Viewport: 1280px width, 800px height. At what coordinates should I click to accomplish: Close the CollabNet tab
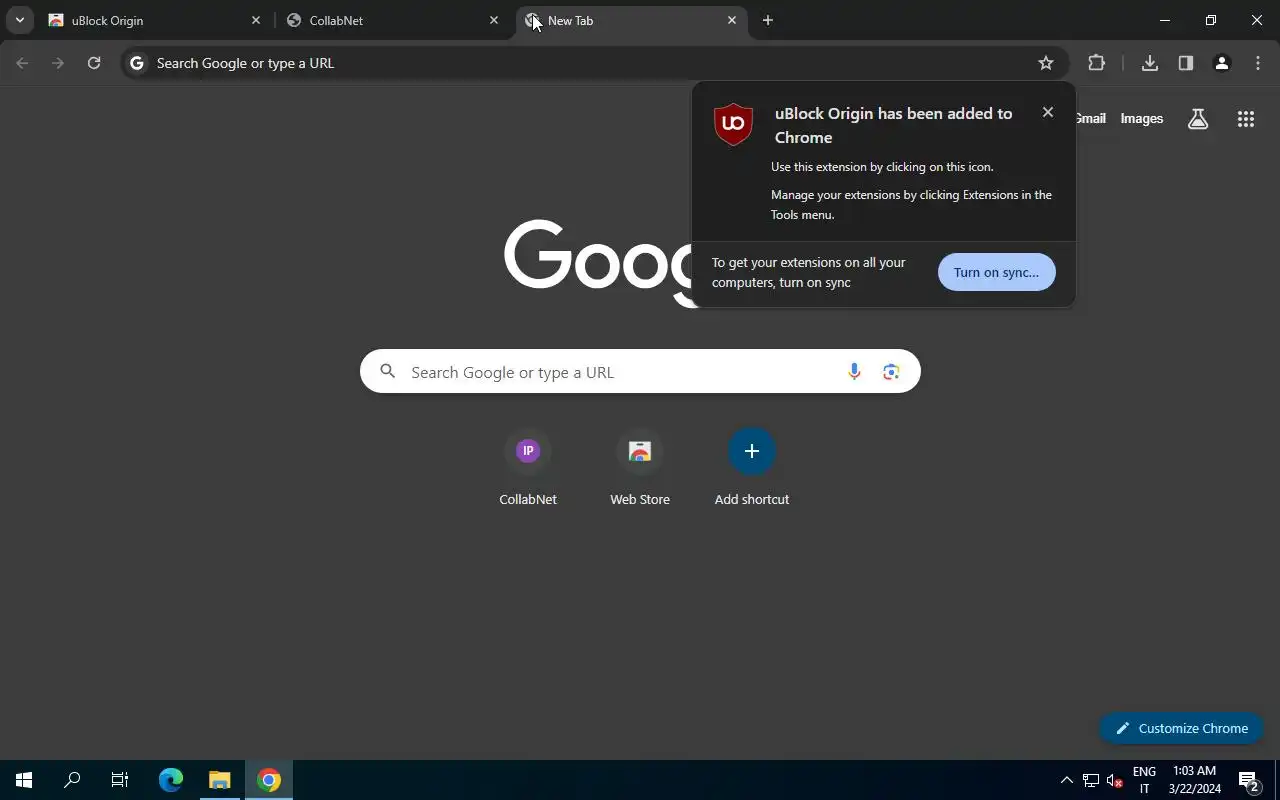(494, 20)
